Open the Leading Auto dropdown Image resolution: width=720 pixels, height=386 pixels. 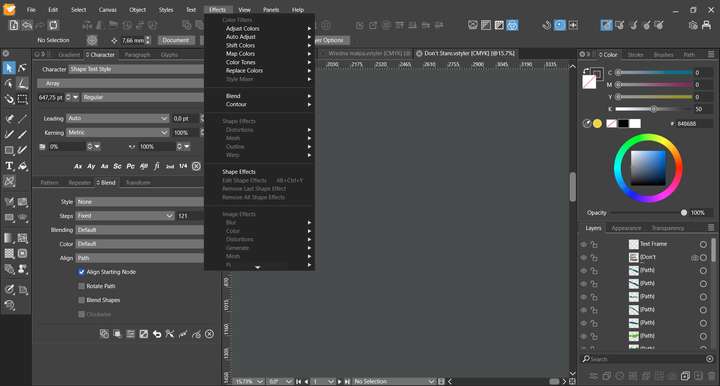118,118
